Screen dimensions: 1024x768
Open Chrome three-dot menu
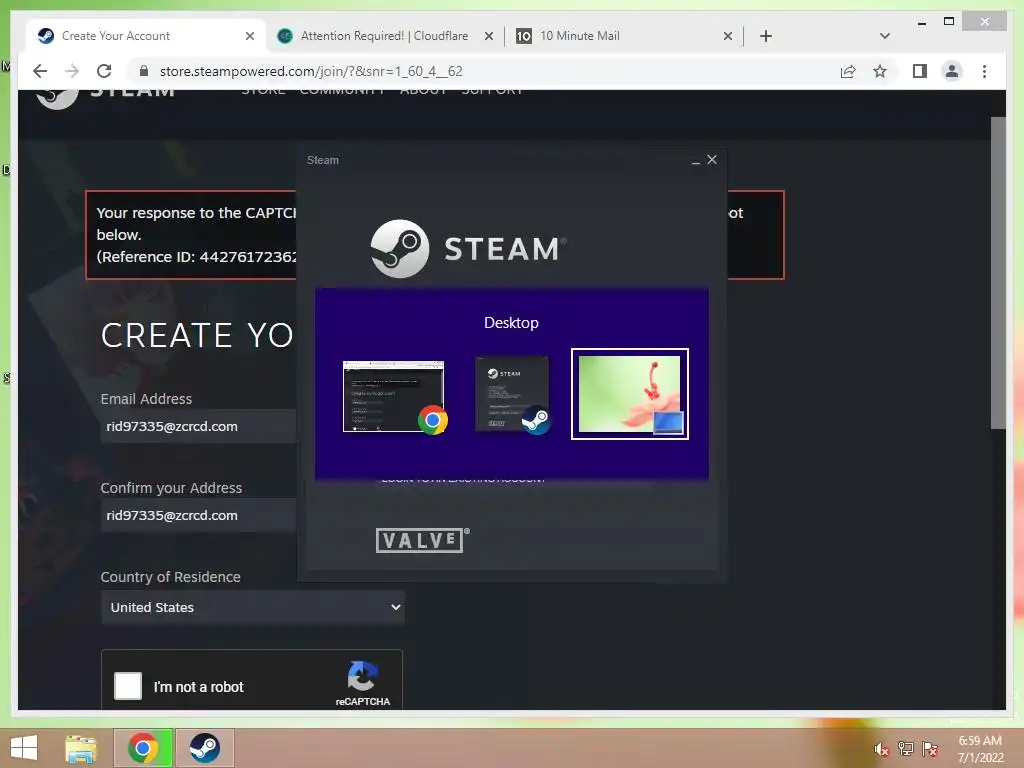(x=984, y=71)
